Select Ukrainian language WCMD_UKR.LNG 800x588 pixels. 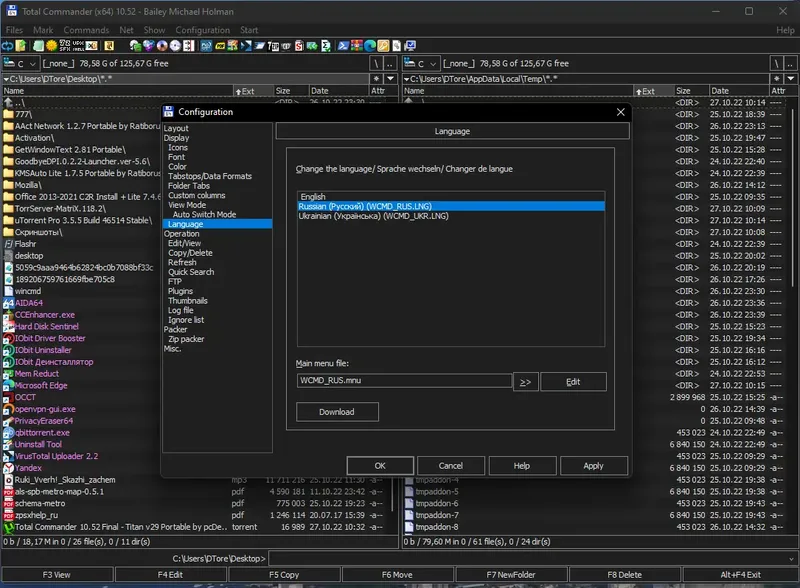(369, 216)
